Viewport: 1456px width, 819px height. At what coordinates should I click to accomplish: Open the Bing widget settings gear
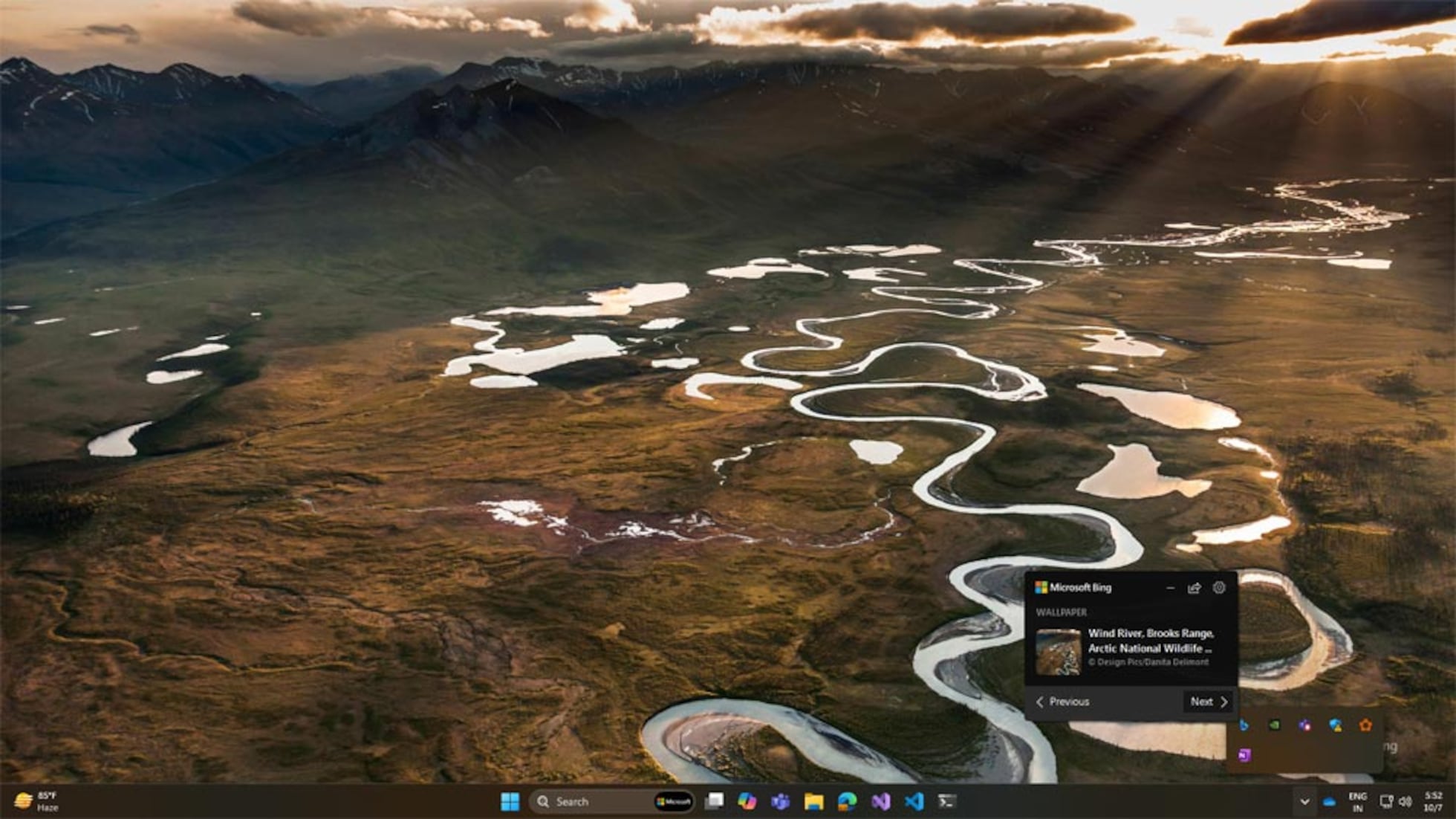click(x=1219, y=588)
